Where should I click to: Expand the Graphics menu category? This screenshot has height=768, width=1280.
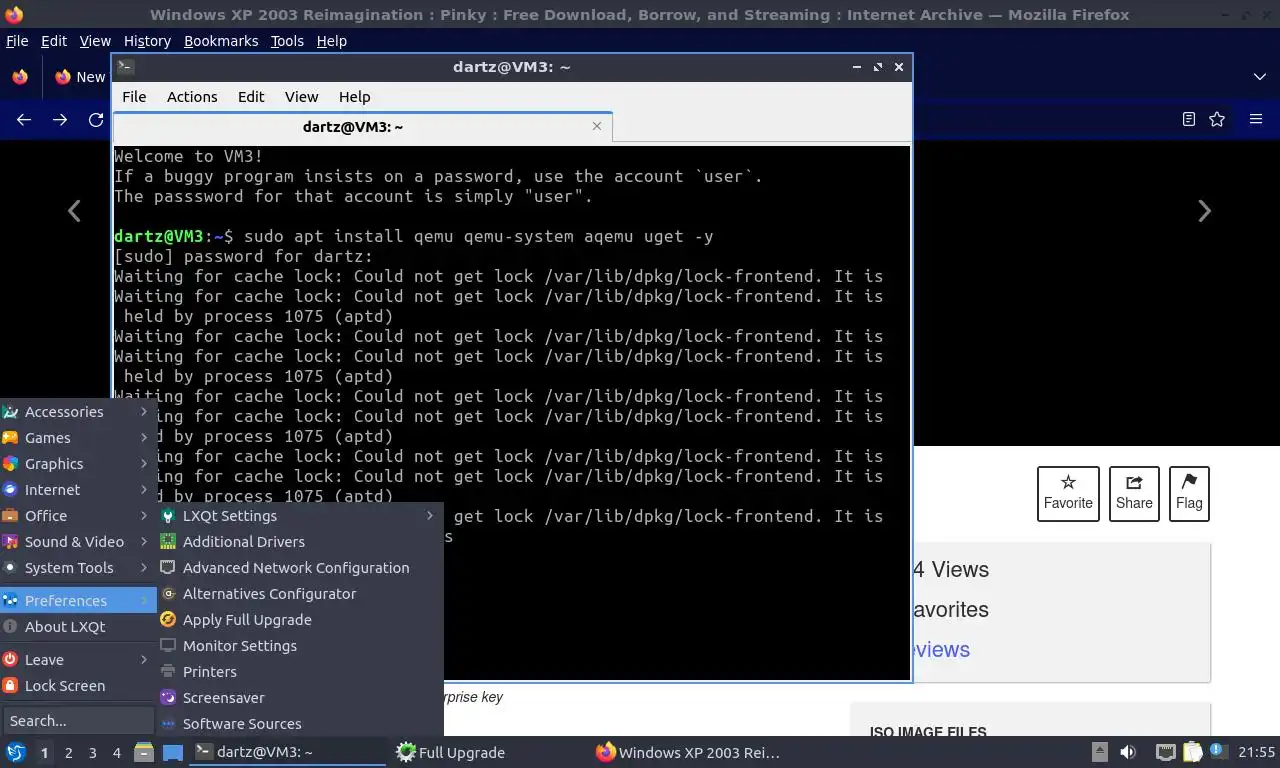click(78, 464)
